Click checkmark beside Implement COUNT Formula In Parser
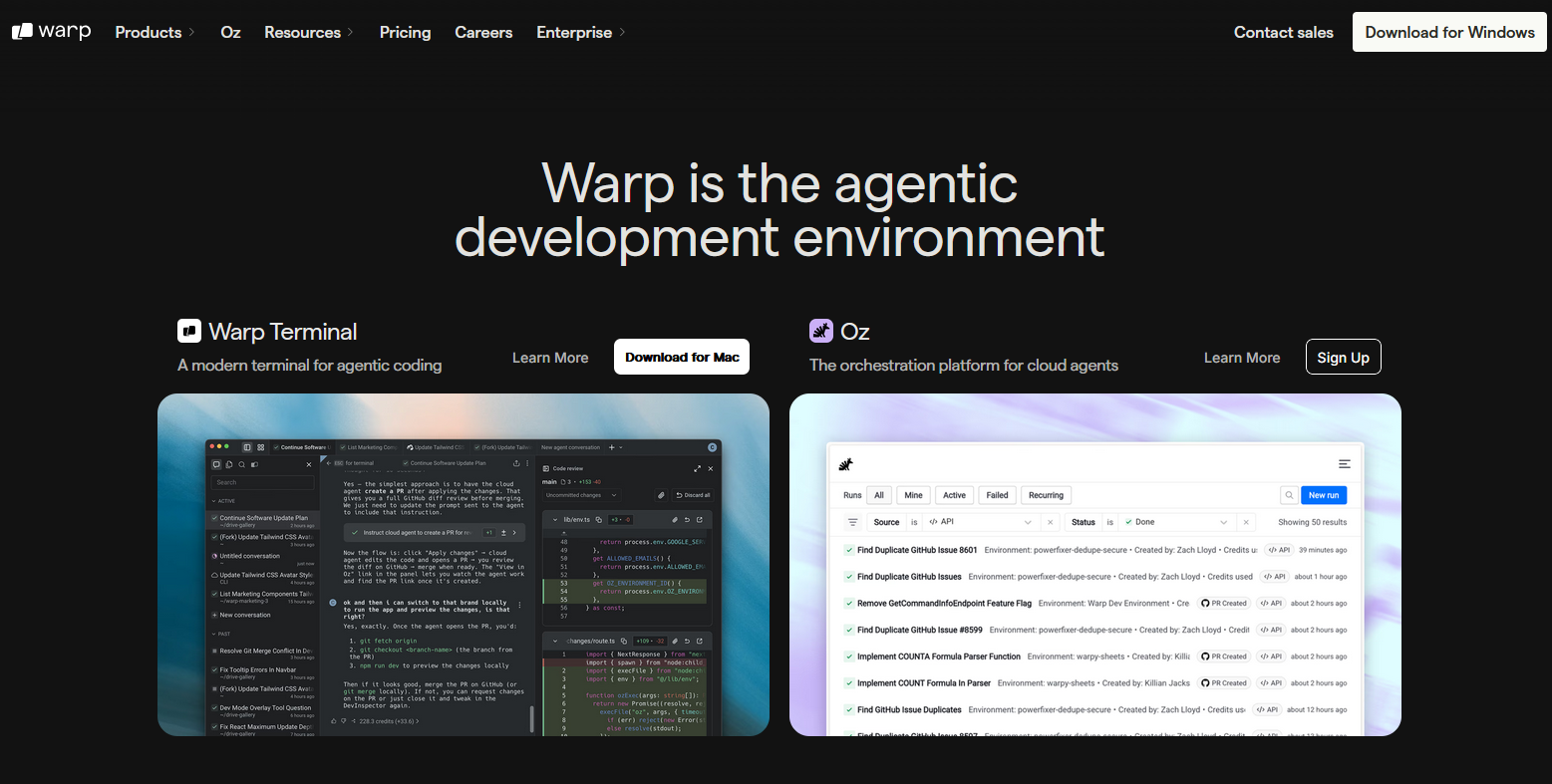 (x=848, y=683)
